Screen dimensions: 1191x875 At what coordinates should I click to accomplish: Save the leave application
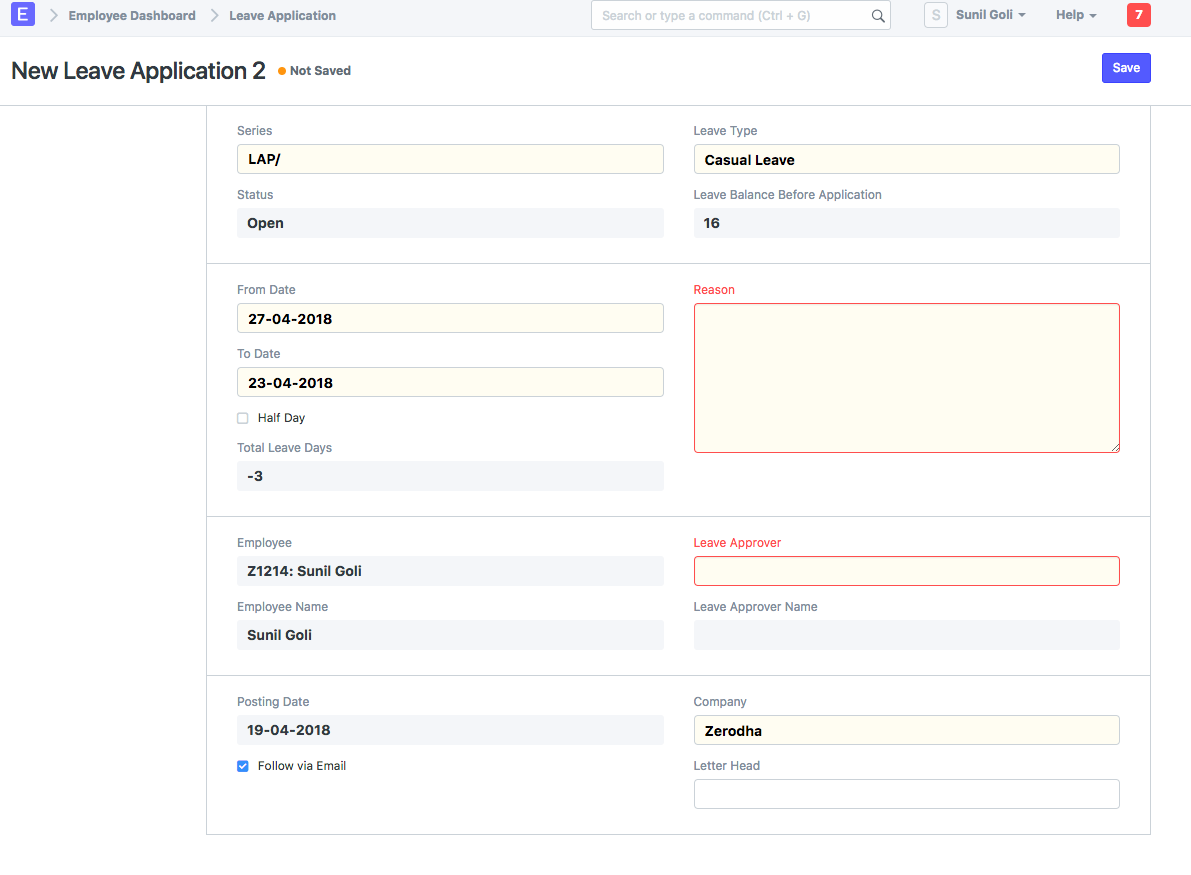coord(1126,67)
